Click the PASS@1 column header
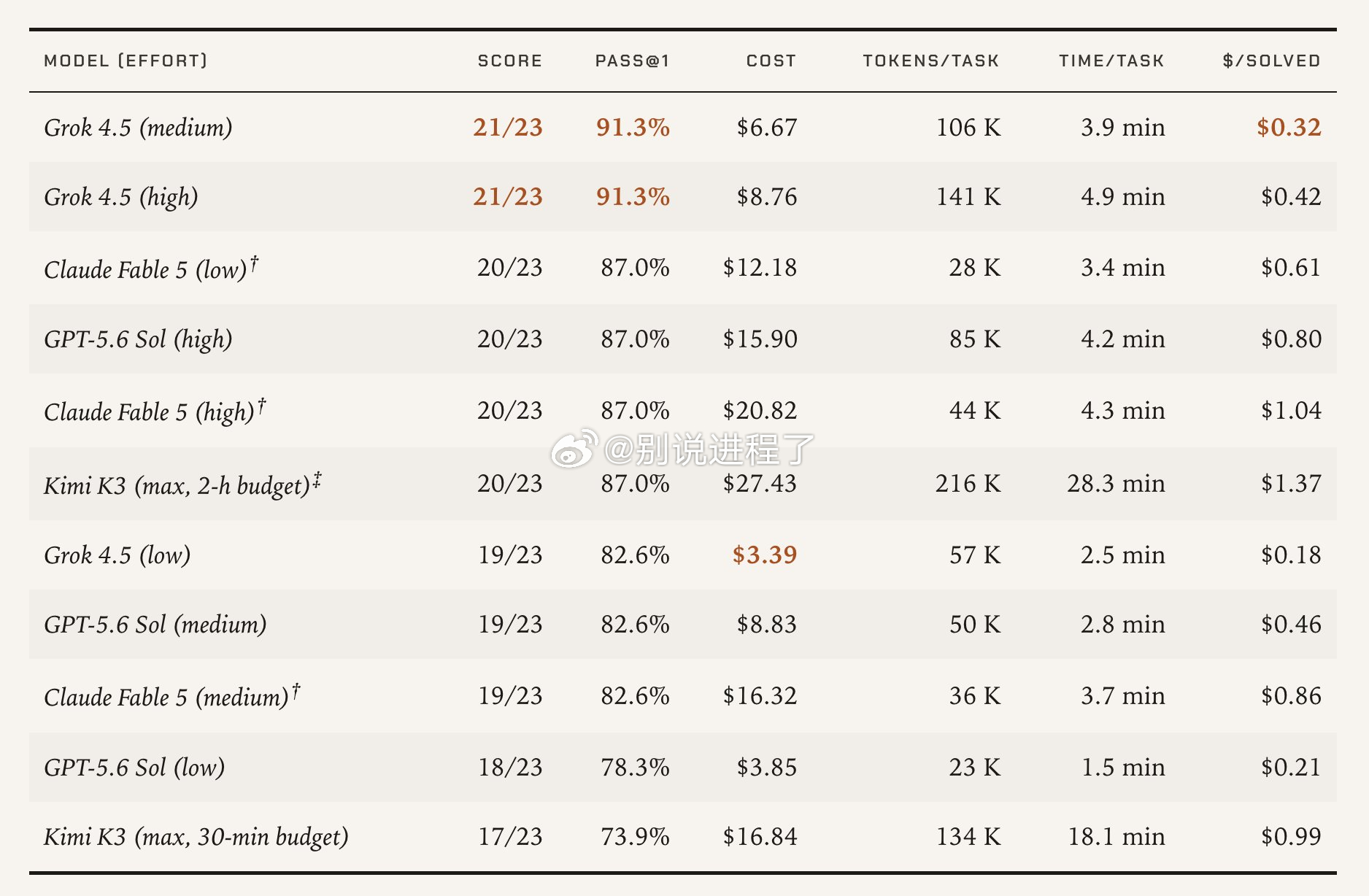Screen dimensions: 1369x896 (632, 61)
